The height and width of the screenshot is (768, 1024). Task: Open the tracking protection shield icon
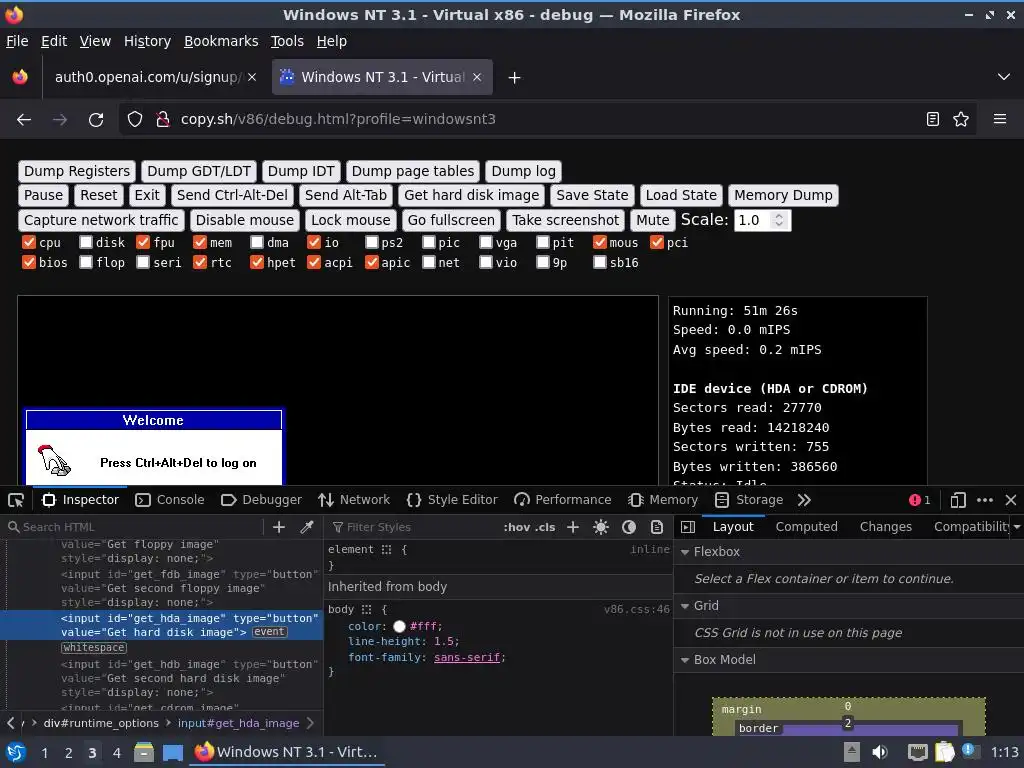[135, 120]
